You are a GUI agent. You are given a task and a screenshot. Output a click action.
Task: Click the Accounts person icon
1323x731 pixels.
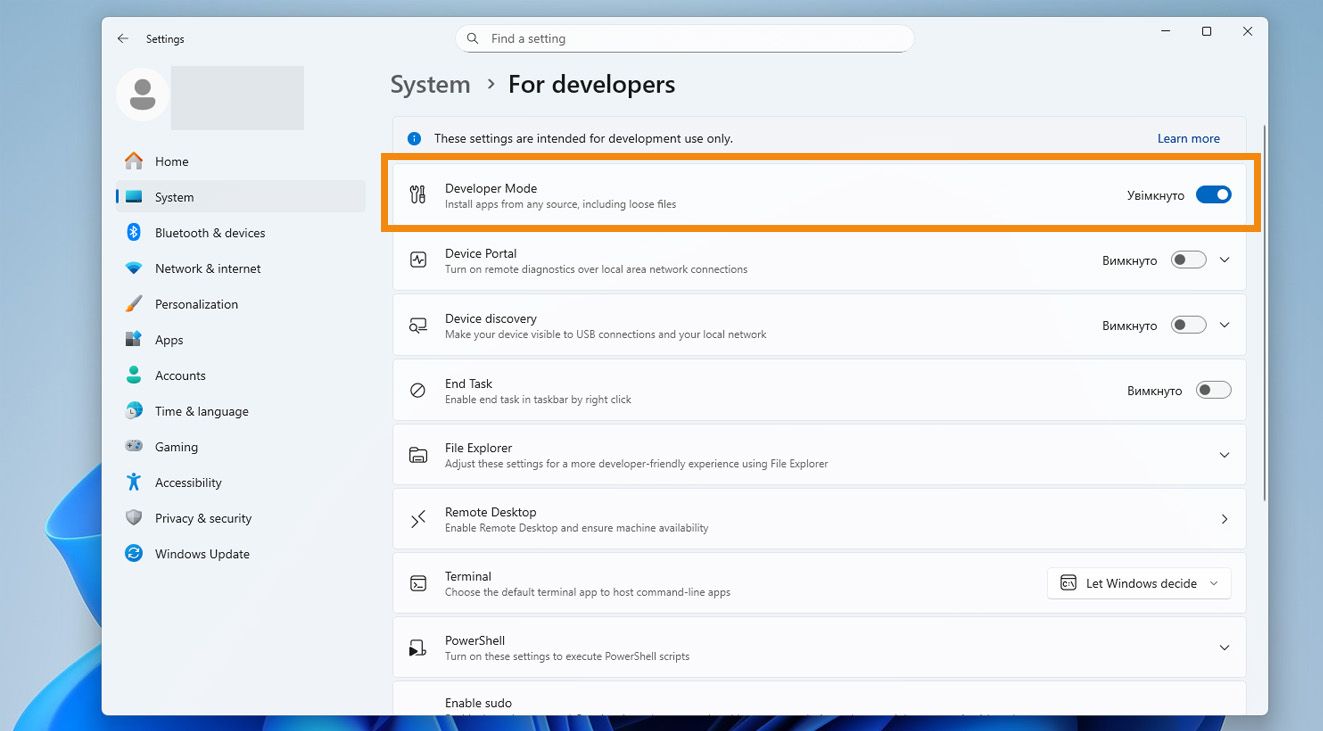coord(133,376)
